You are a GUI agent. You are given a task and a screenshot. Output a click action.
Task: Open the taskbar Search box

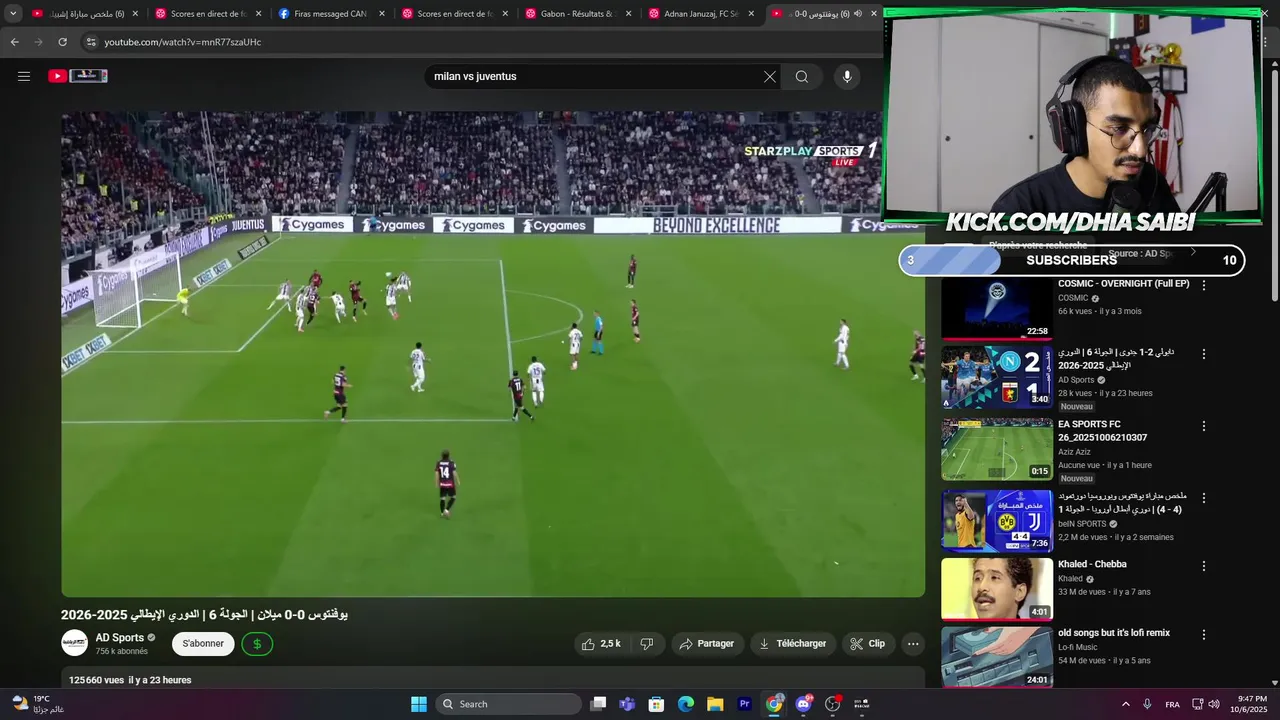507,704
